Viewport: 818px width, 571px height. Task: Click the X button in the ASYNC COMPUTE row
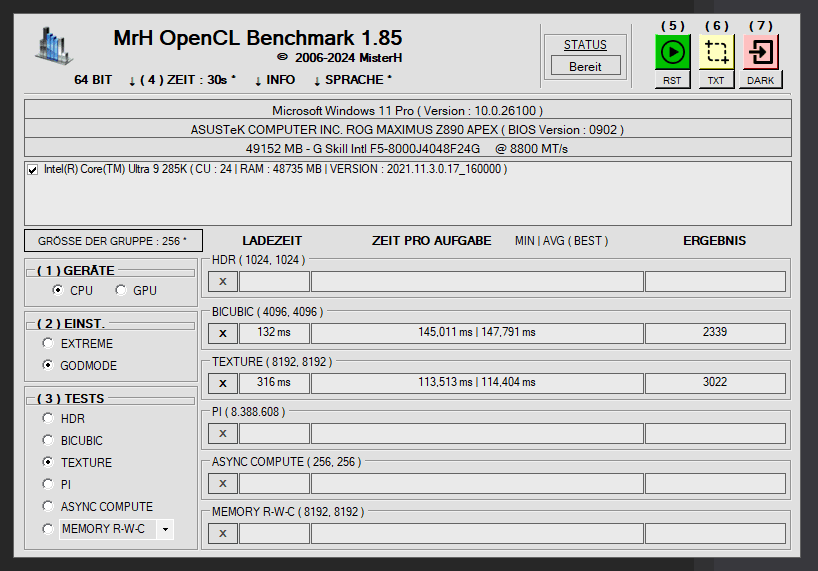click(223, 483)
